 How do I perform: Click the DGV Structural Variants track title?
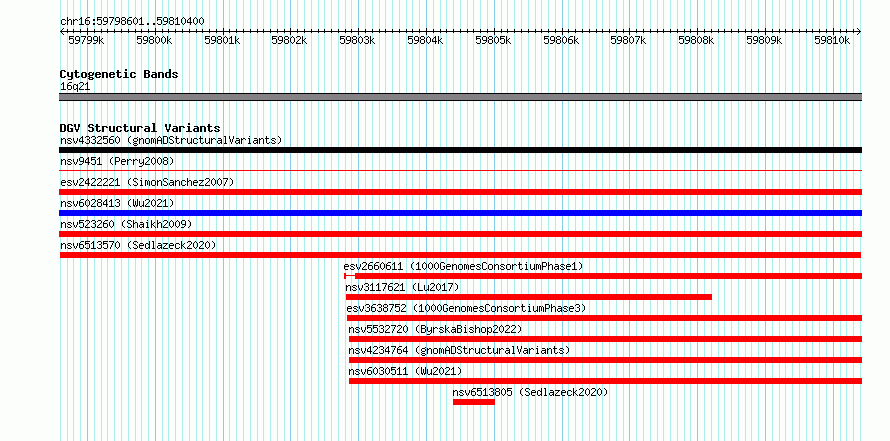(x=140, y=128)
